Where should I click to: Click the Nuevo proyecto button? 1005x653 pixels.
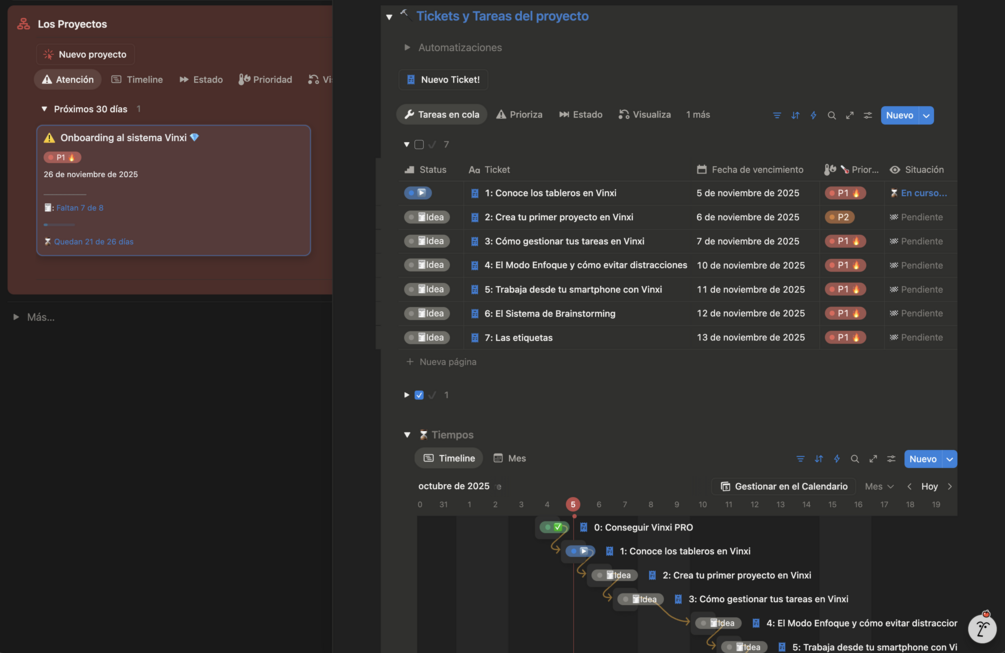click(85, 54)
